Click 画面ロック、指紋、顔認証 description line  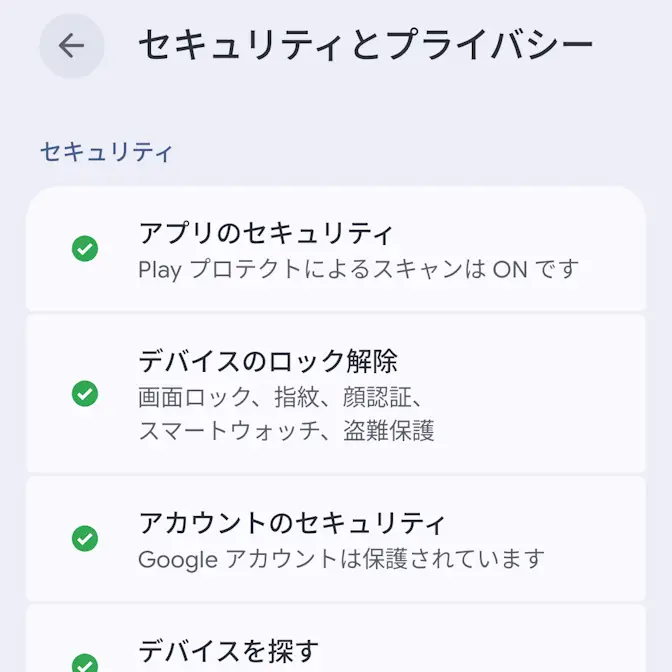click(x=280, y=397)
